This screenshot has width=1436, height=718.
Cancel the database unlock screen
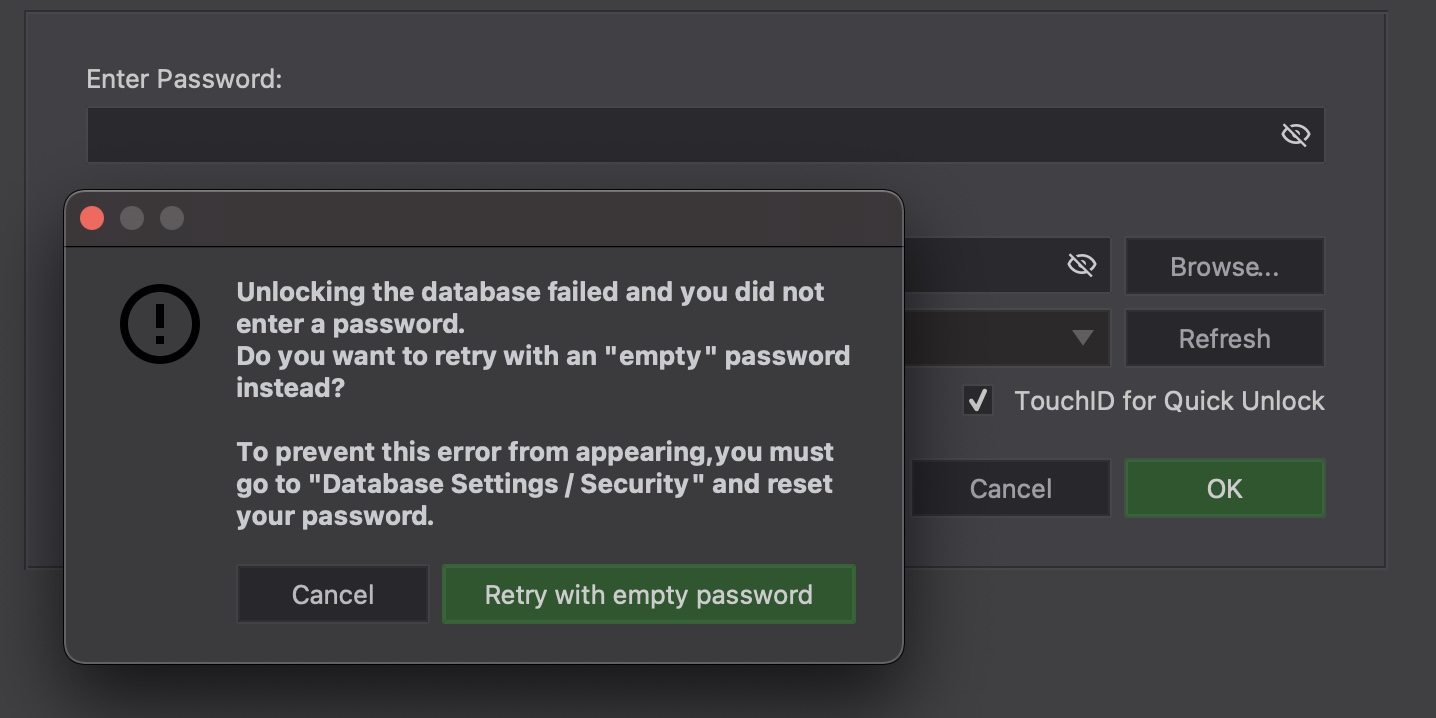coord(1010,488)
